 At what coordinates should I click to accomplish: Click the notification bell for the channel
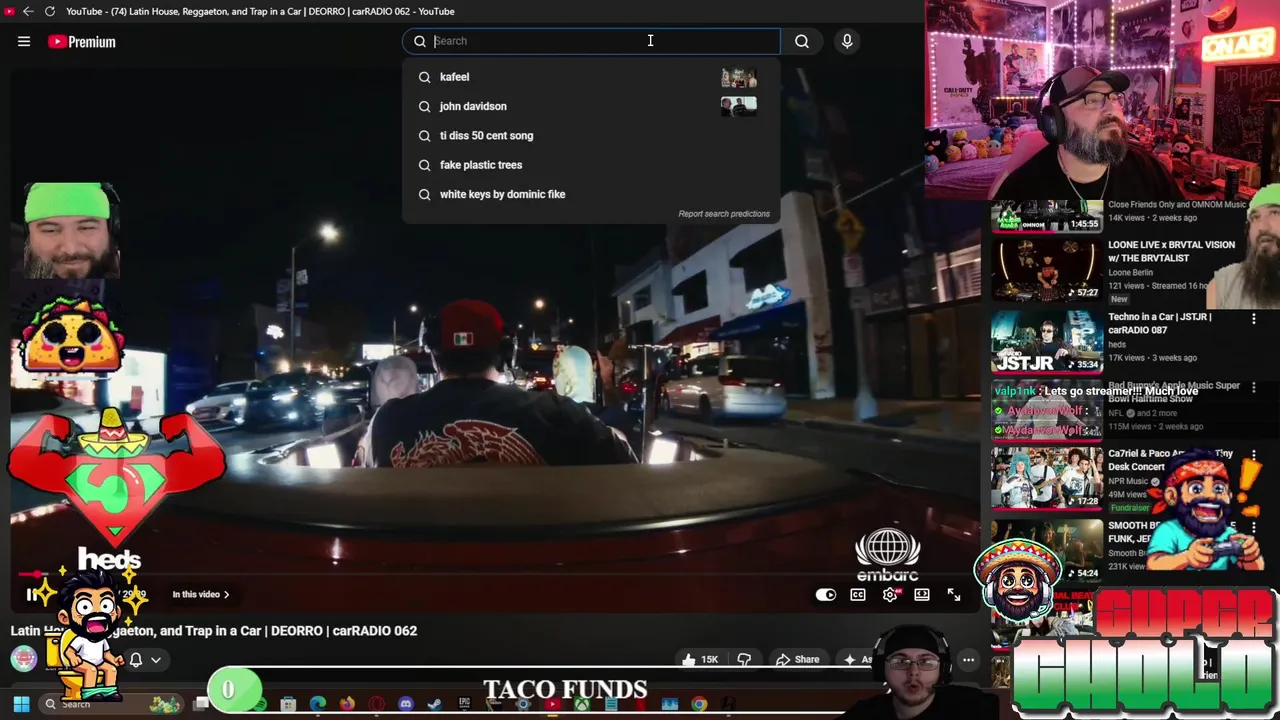pyautogui.click(x=136, y=660)
